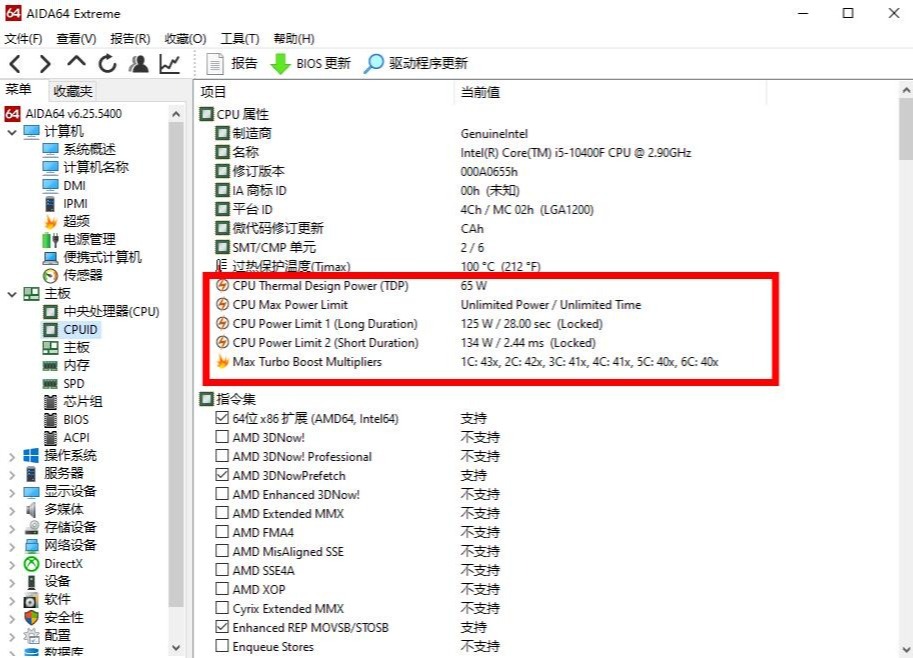Click the 驱动程序更新 button

click(416, 63)
